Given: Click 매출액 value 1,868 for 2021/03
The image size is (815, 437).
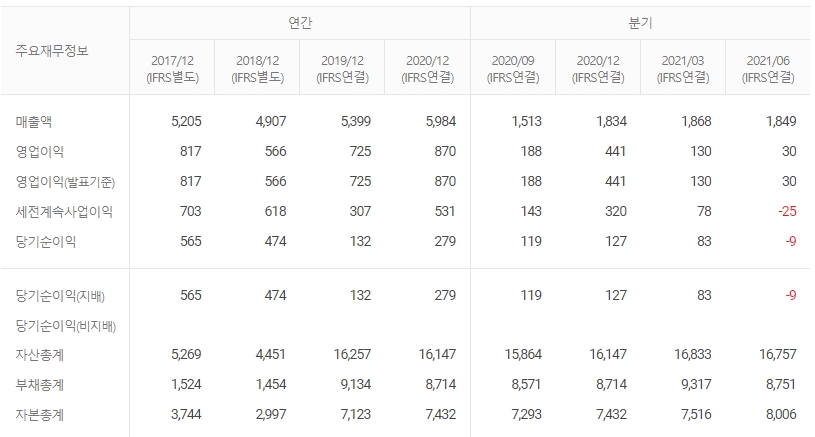Looking at the screenshot, I should [x=696, y=122].
